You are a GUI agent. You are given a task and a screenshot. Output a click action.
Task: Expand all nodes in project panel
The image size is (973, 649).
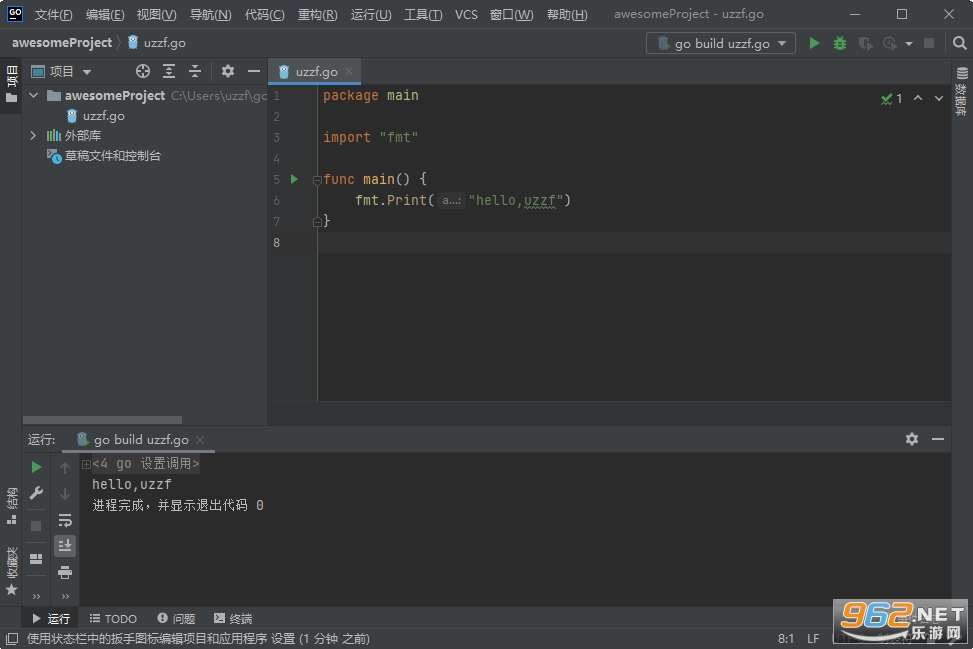pyautogui.click(x=169, y=71)
